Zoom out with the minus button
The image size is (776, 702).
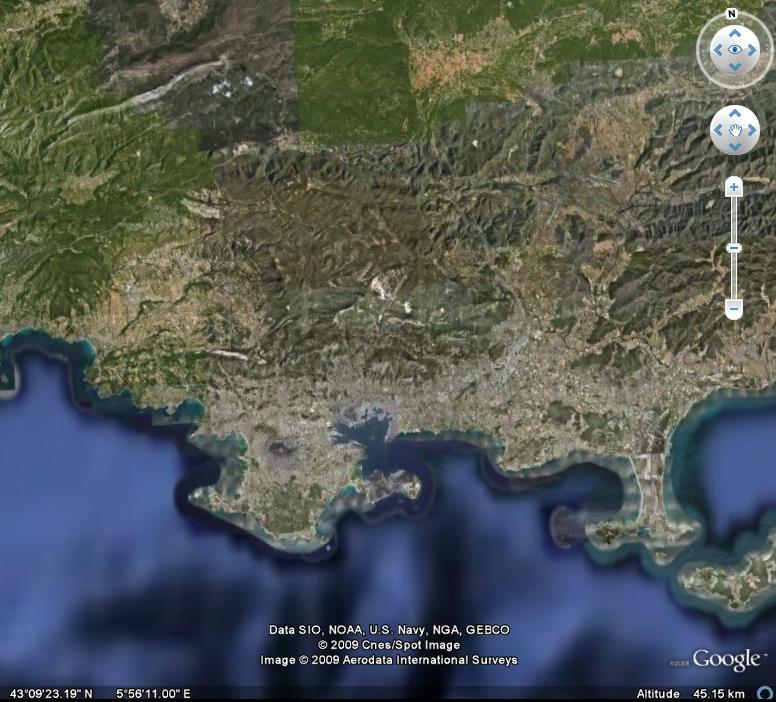point(734,309)
